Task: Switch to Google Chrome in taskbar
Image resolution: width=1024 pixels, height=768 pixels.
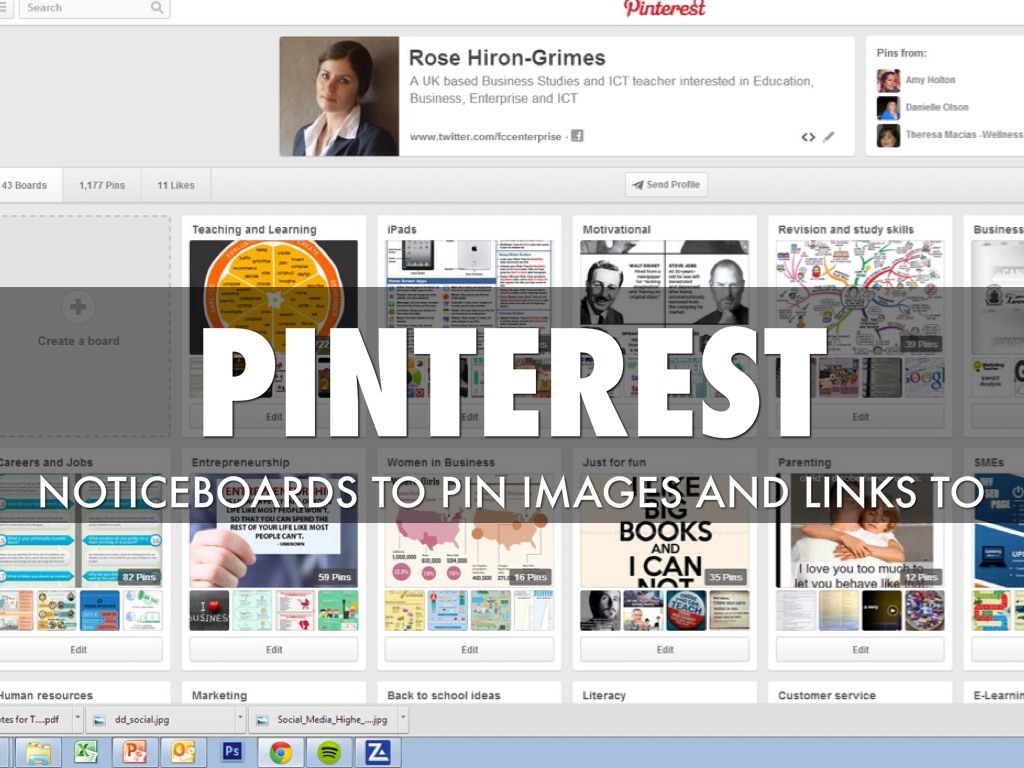Action: 281,751
